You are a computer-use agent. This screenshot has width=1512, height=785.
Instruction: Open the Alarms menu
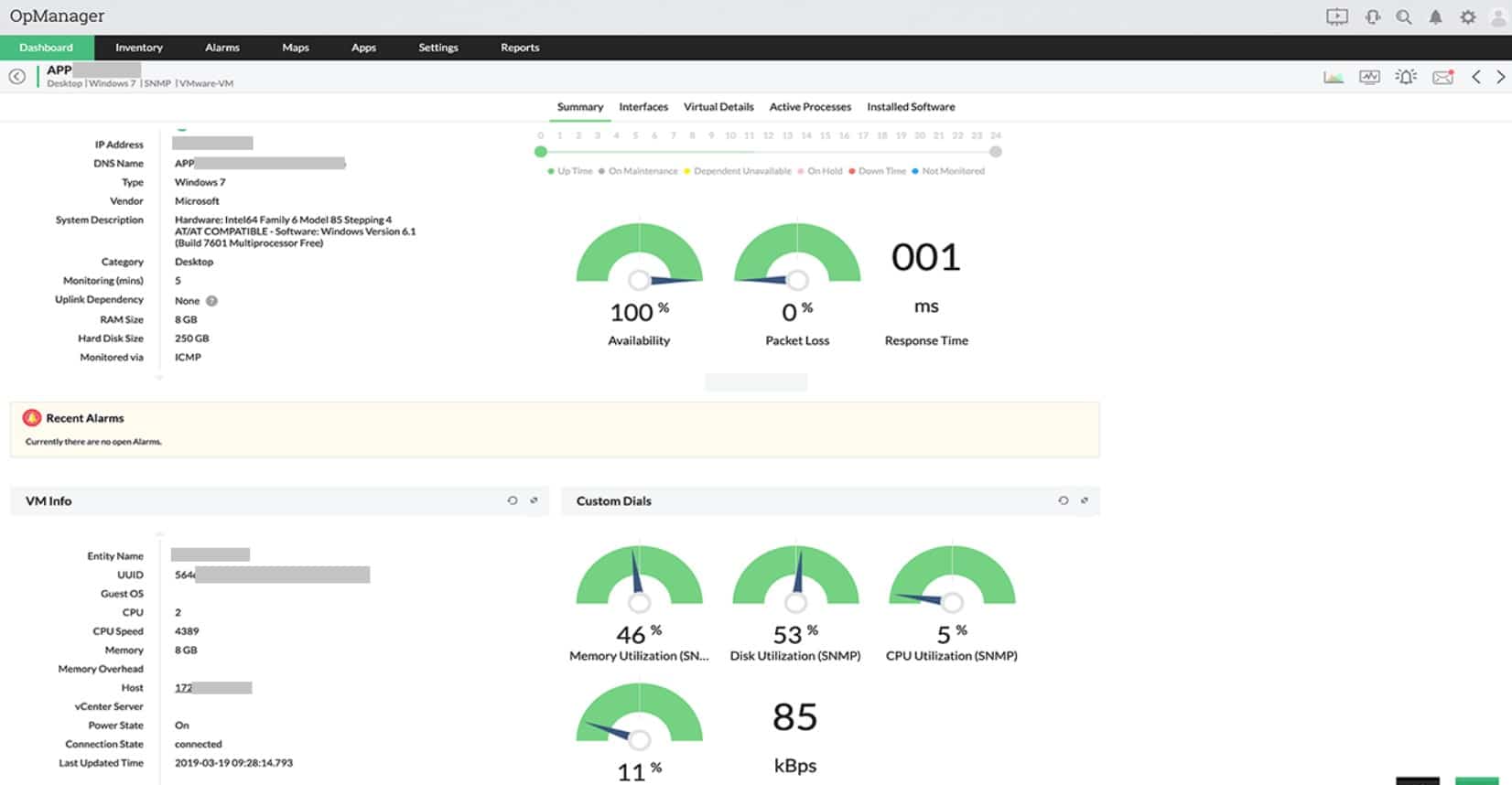tap(222, 48)
